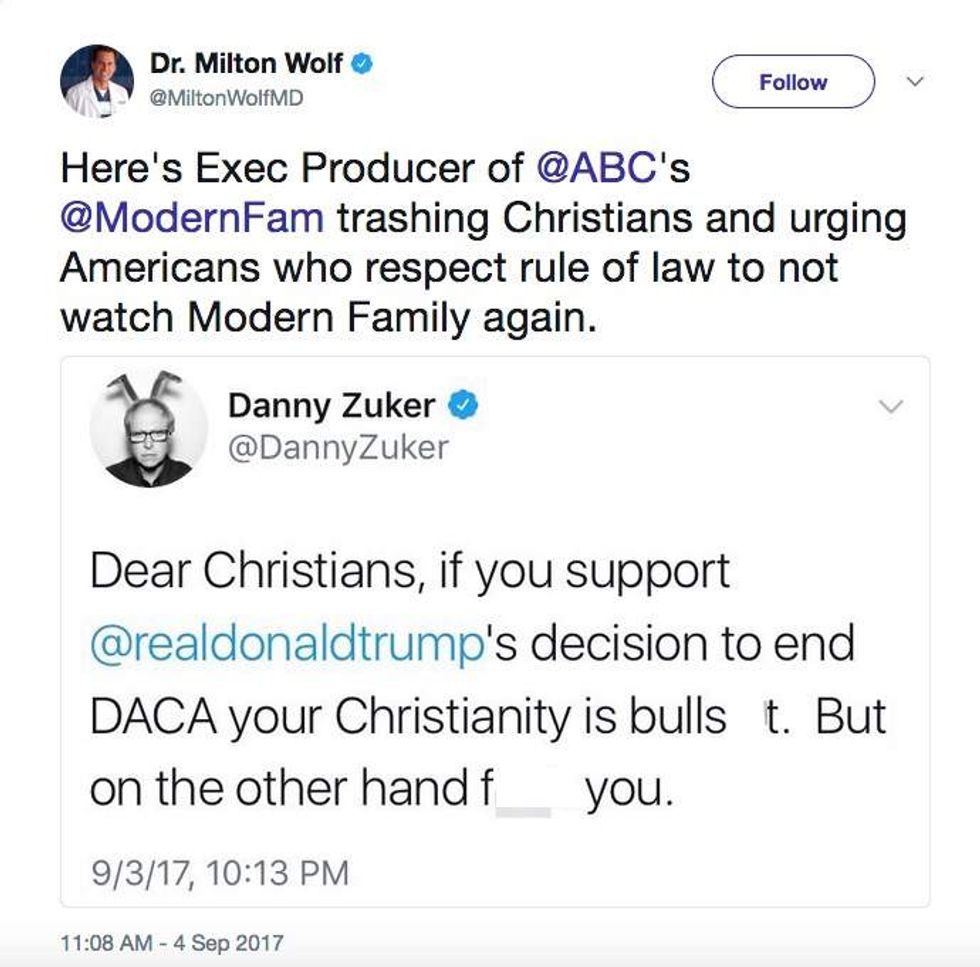Open the Dr. Milton Wolf display name
Viewport: 980px width, 967px height.
point(246,65)
